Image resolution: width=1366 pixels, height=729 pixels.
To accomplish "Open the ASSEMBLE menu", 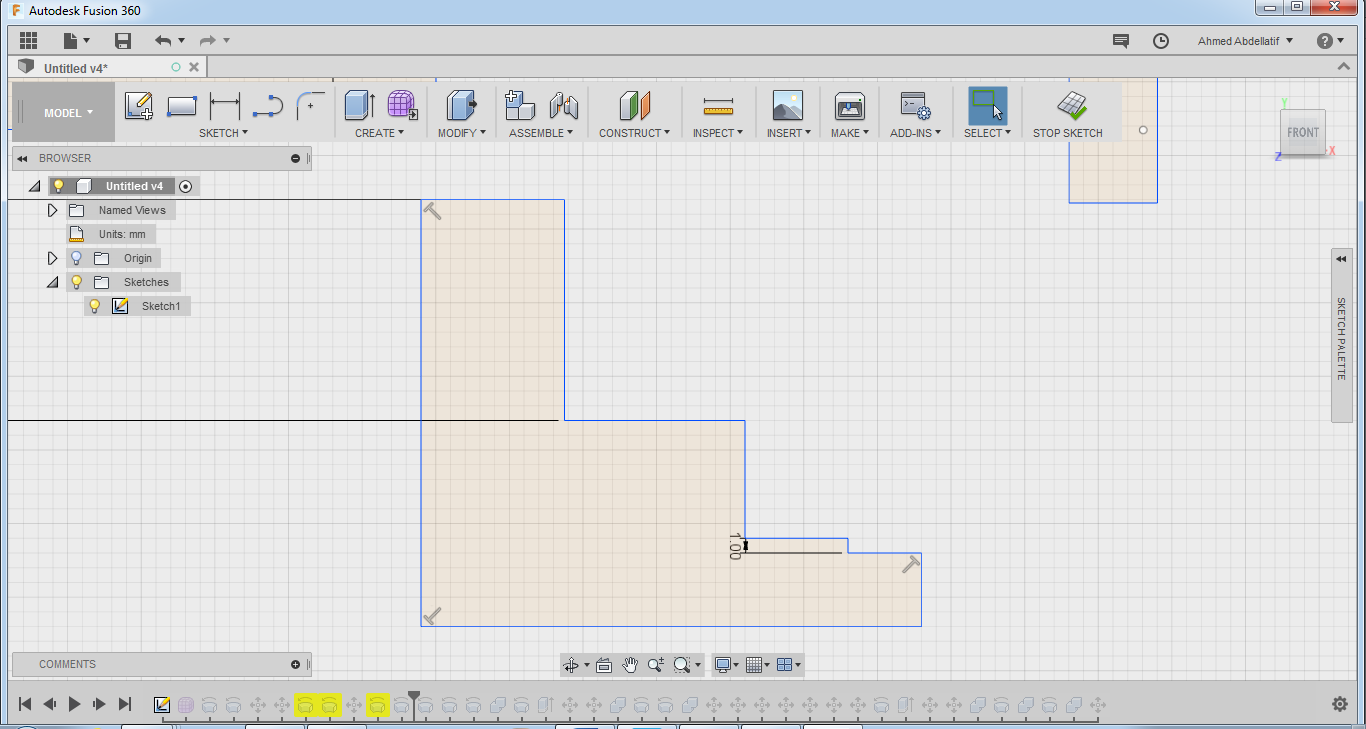I will (x=541, y=133).
